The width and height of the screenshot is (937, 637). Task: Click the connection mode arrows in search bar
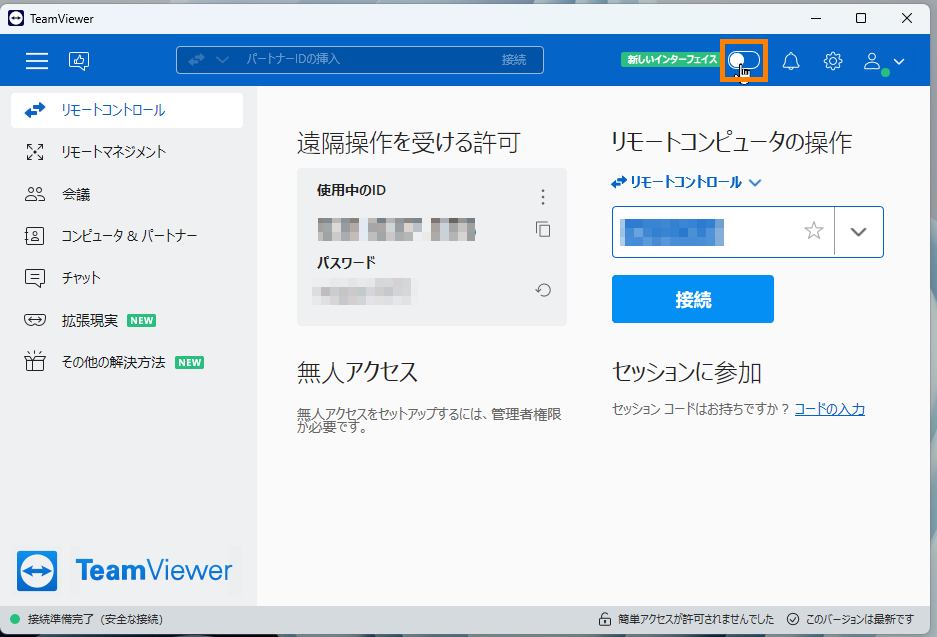click(x=196, y=59)
